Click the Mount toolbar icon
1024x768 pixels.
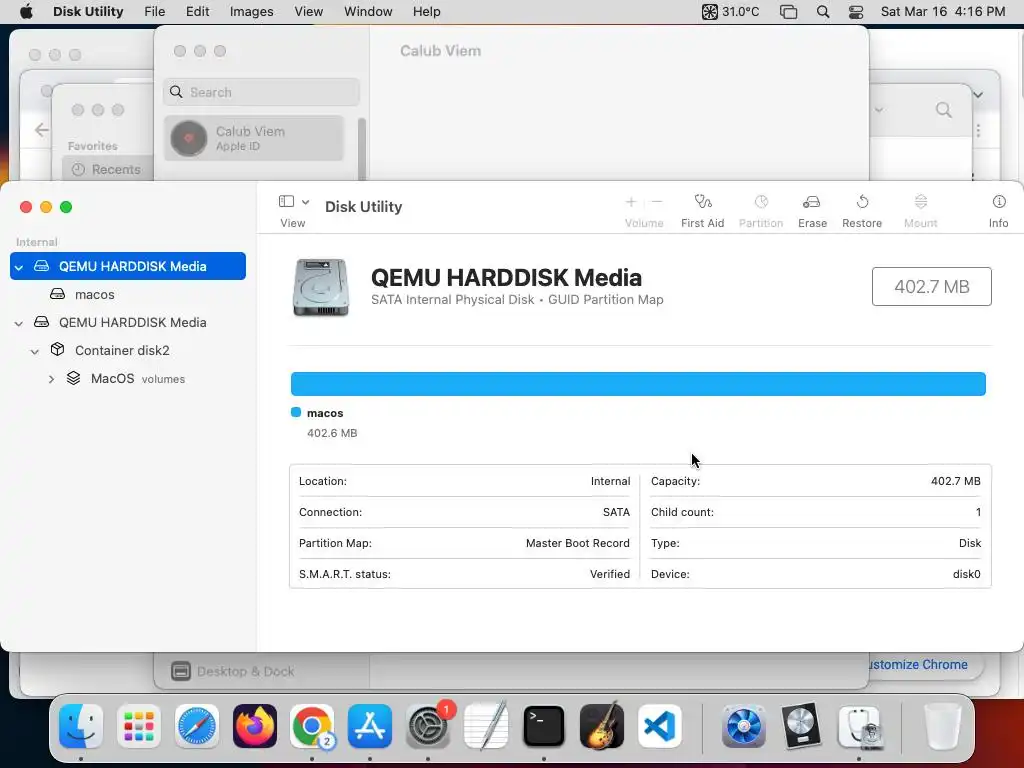(921, 202)
